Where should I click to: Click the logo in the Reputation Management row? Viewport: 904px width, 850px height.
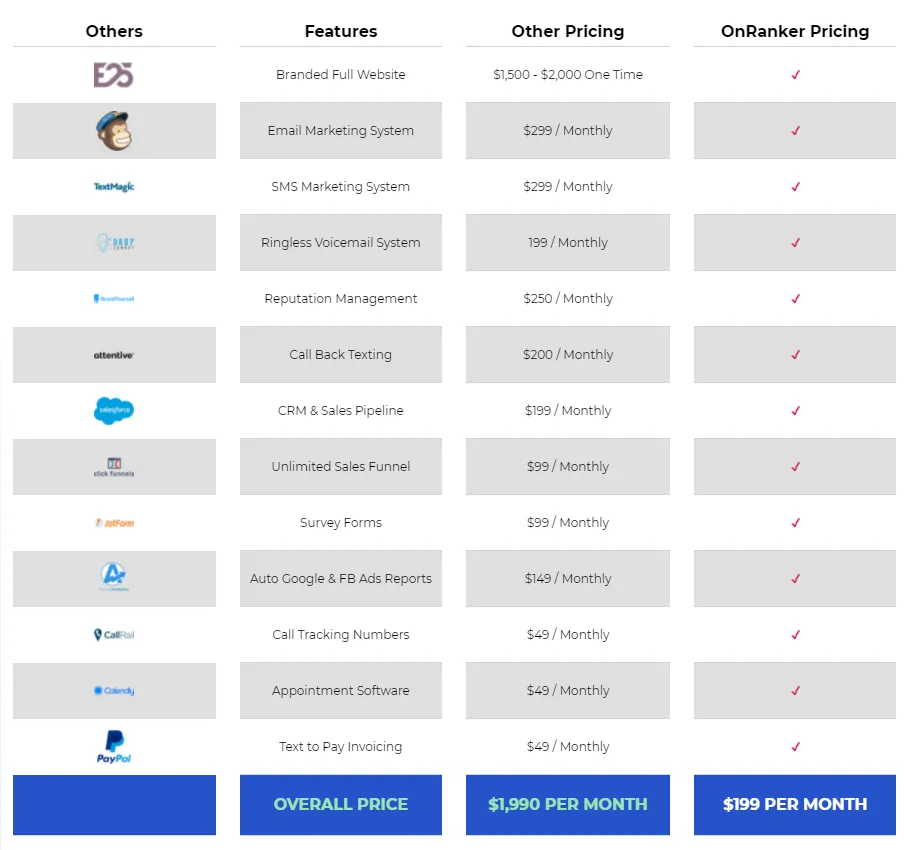coord(114,299)
